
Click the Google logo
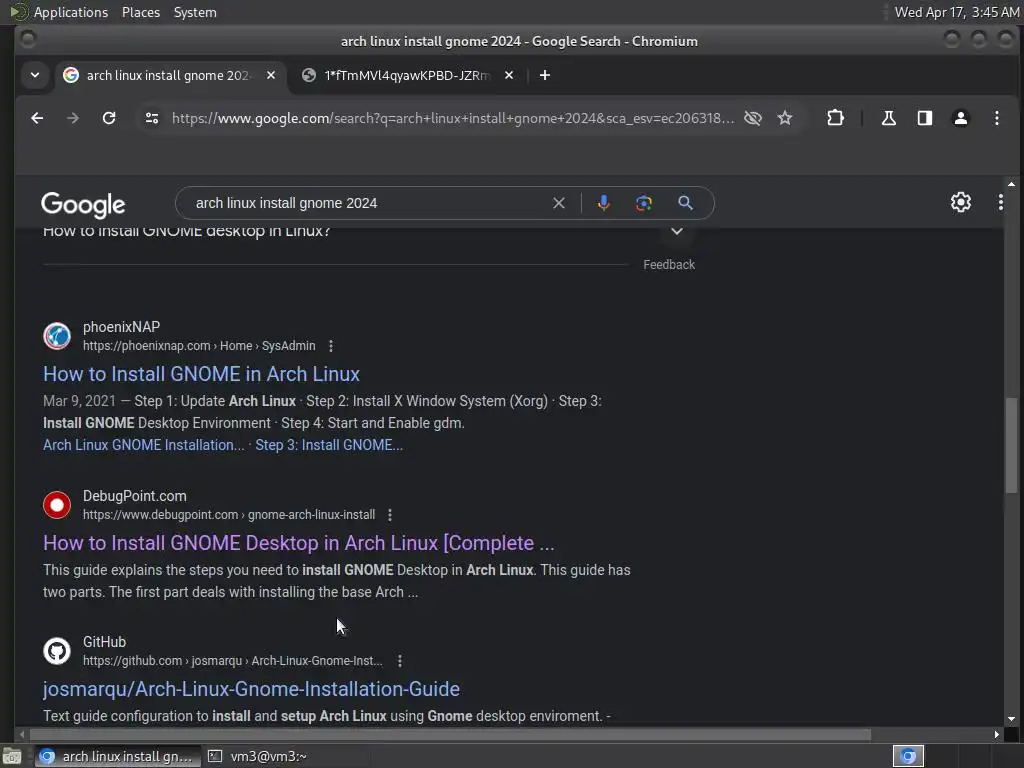83,204
